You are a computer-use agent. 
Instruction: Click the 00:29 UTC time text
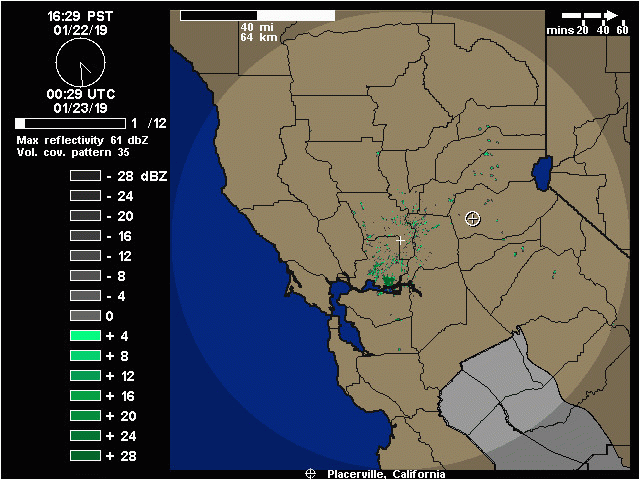(81, 95)
